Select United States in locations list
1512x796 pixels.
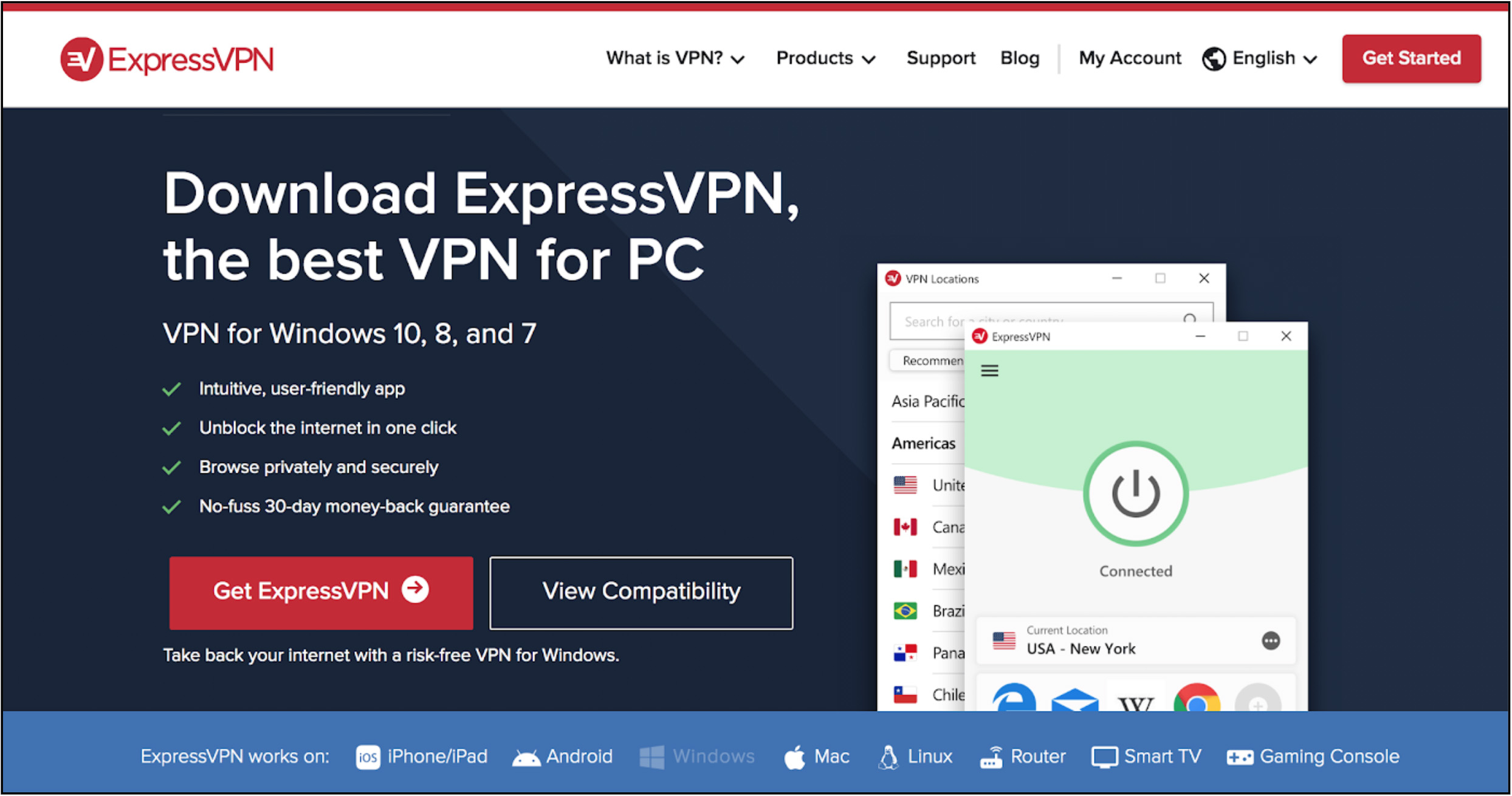[929, 485]
